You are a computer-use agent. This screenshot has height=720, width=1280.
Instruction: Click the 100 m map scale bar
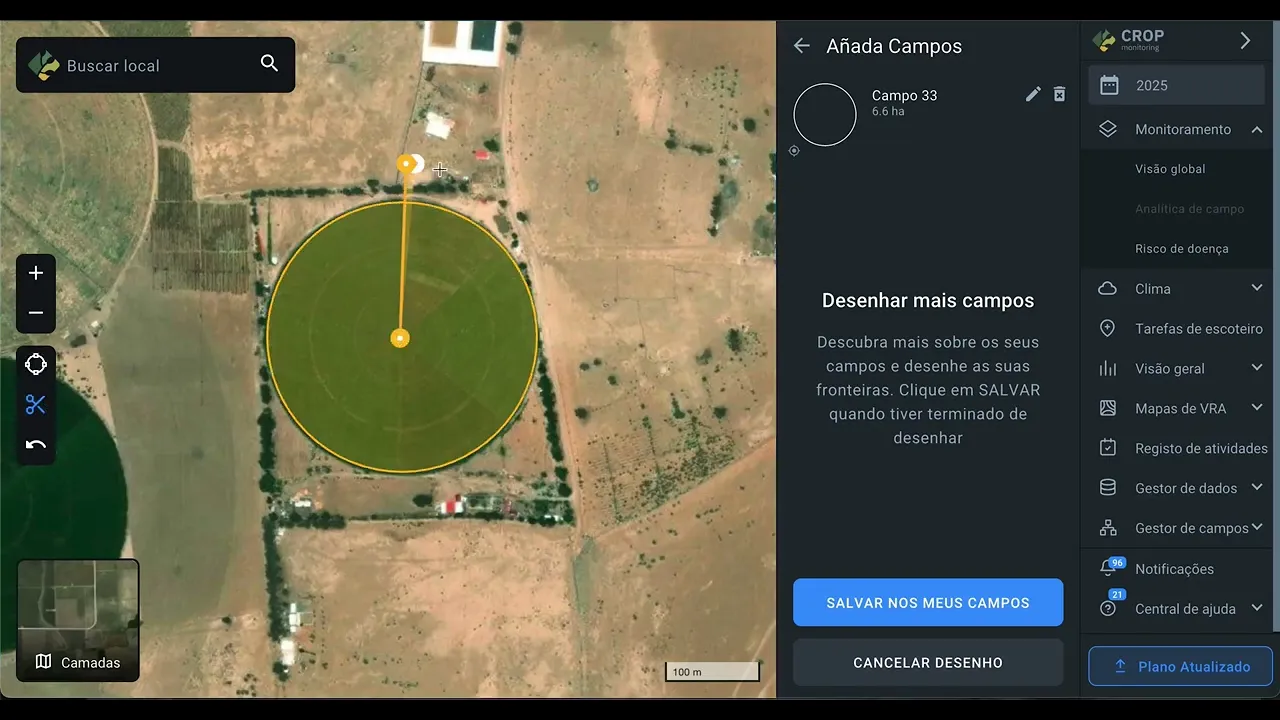pyautogui.click(x=713, y=672)
